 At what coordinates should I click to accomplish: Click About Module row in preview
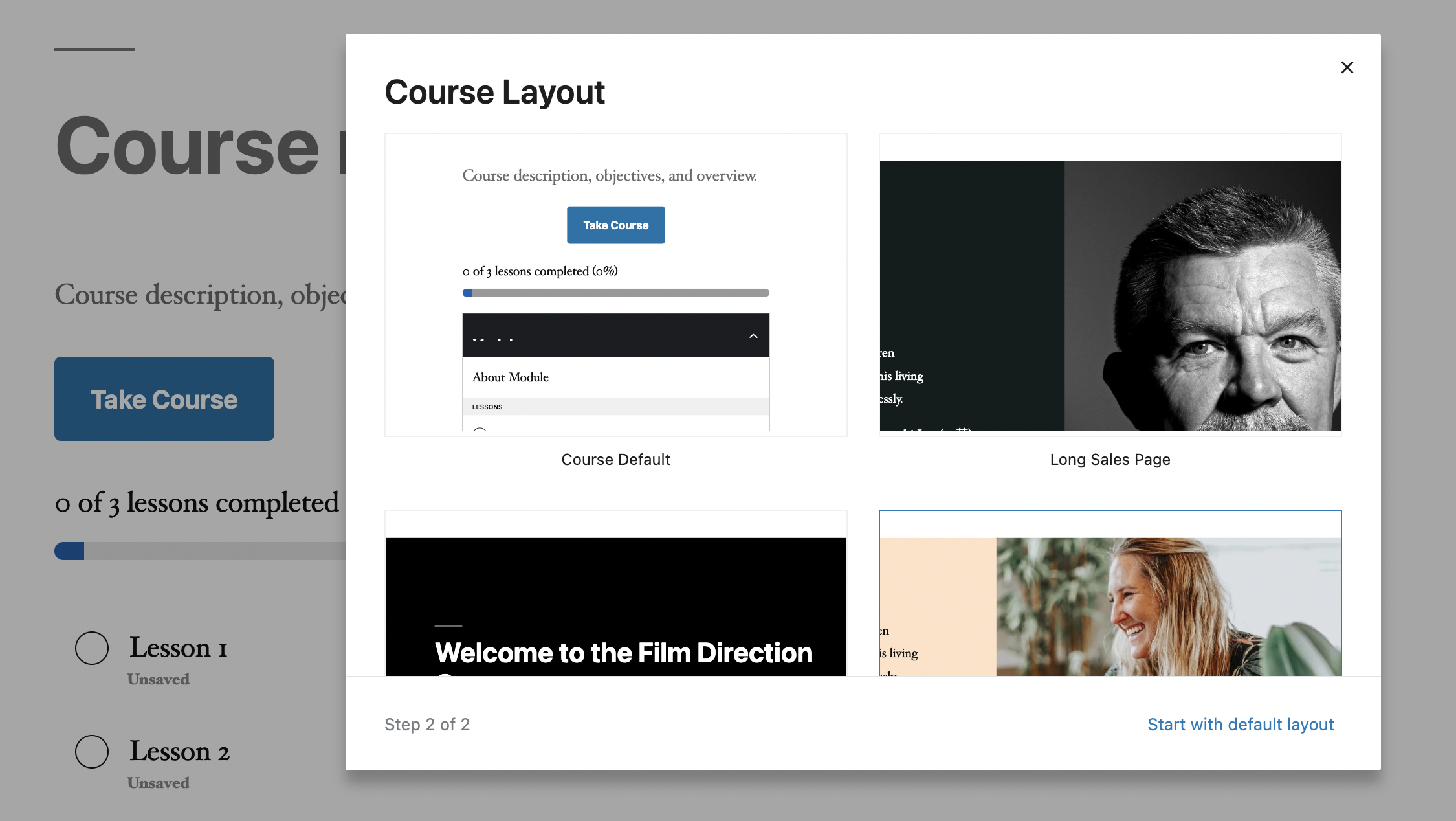511,377
